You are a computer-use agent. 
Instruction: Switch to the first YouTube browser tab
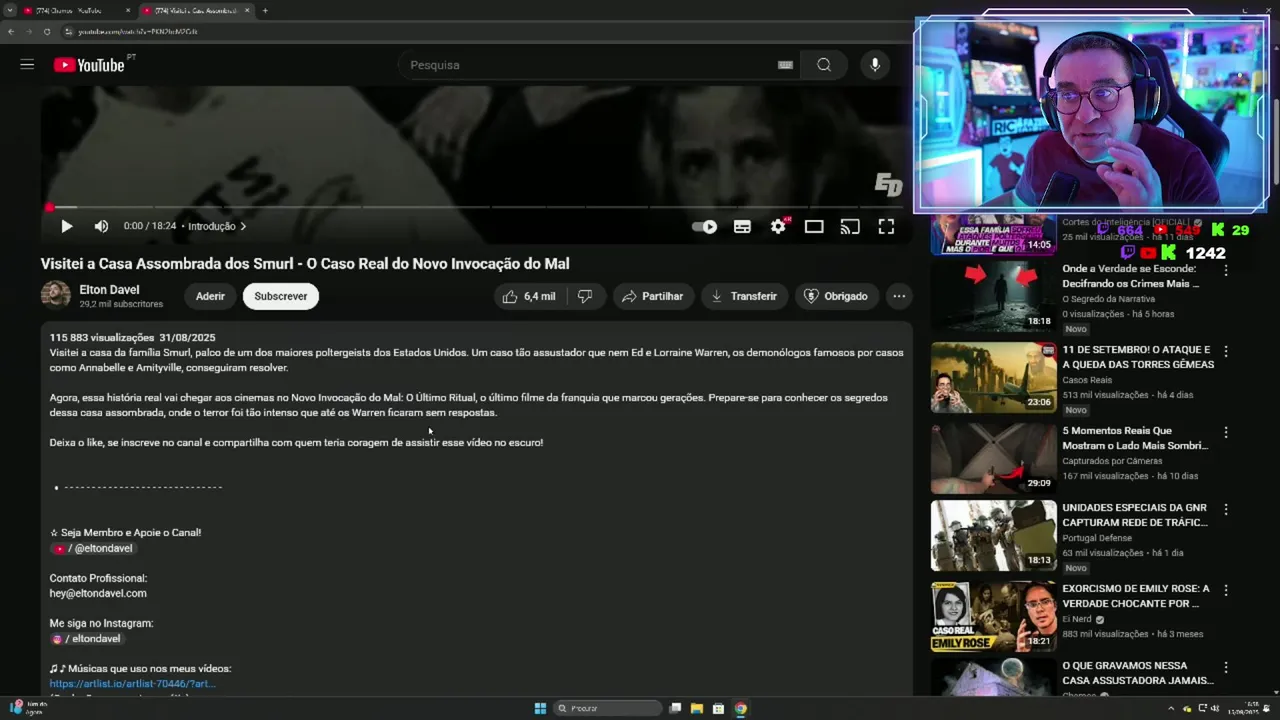tap(75, 10)
